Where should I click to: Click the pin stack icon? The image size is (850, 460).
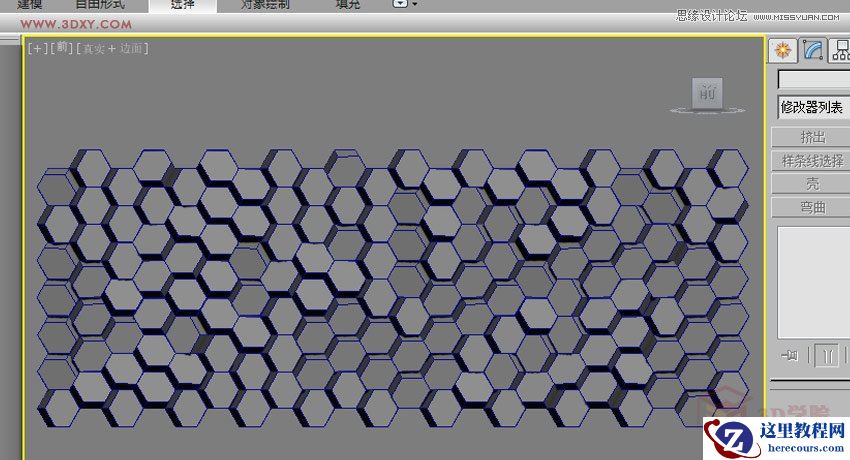point(790,355)
